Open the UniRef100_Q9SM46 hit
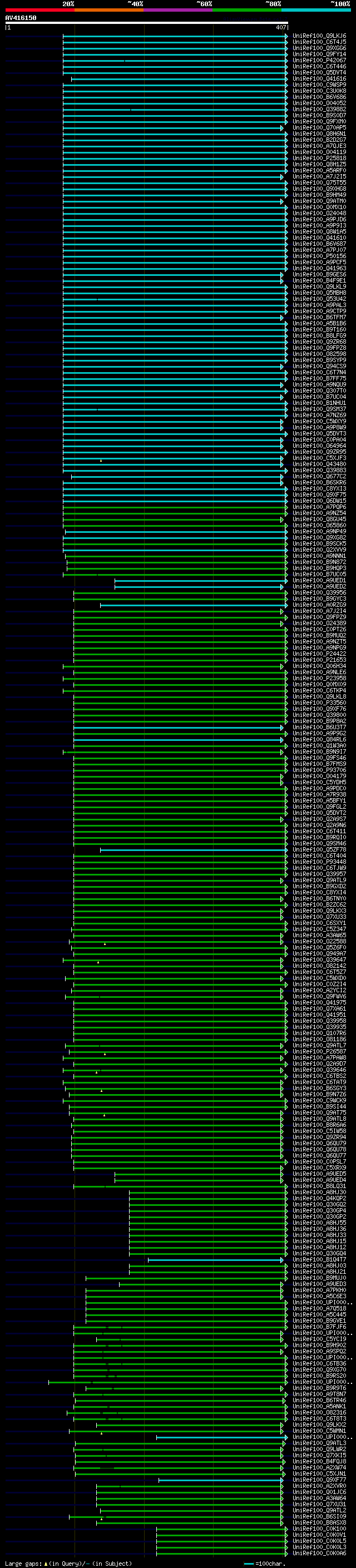This screenshot has width=356, height=1568. point(319,844)
